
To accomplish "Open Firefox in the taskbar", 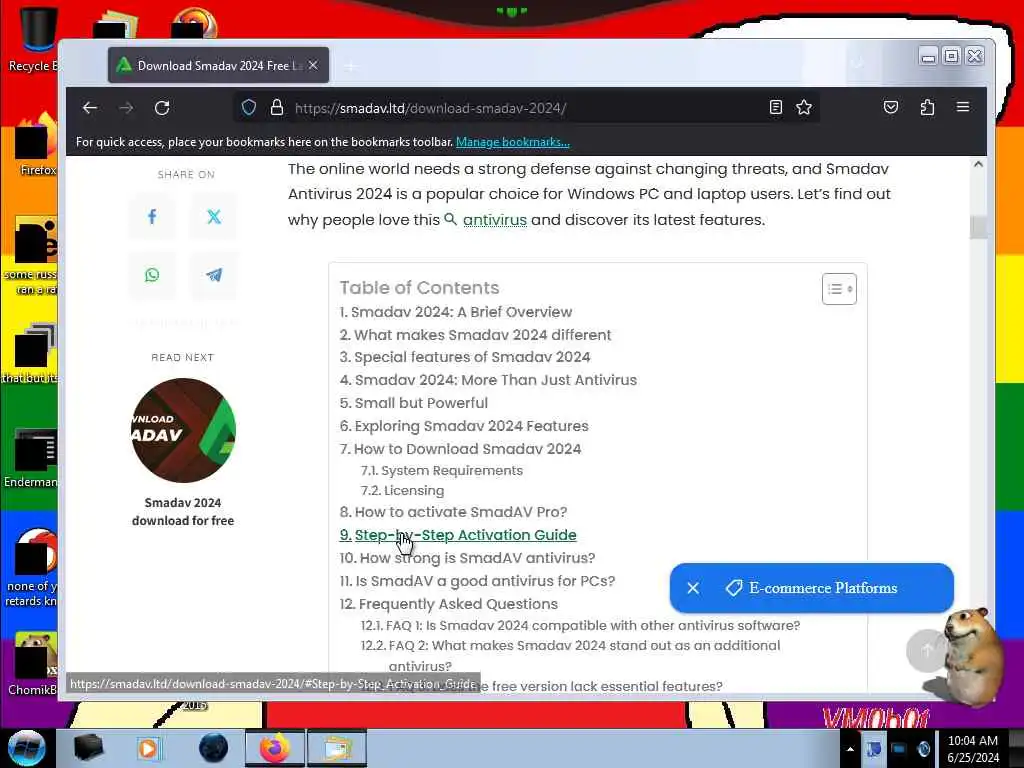I will coord(274,748).
